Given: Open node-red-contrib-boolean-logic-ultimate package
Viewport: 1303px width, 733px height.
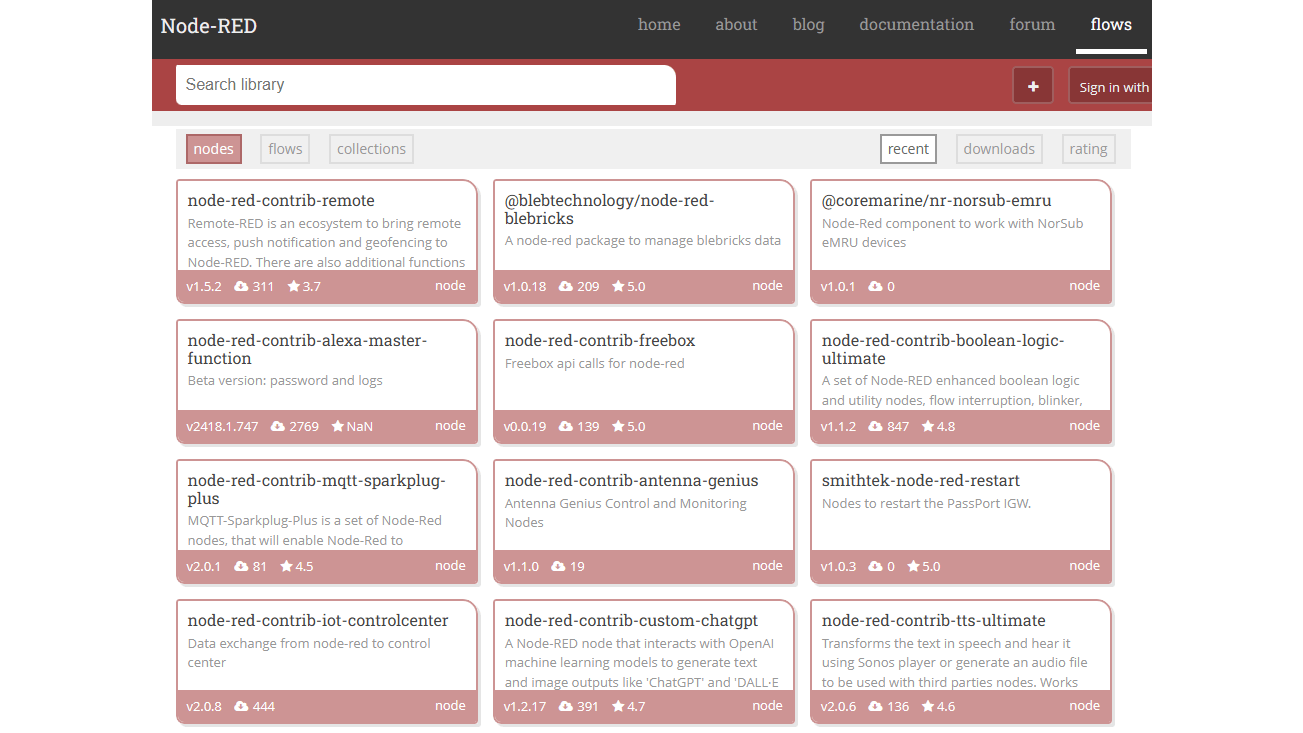Looking at the screenshot, I should (x=943, y=350).
